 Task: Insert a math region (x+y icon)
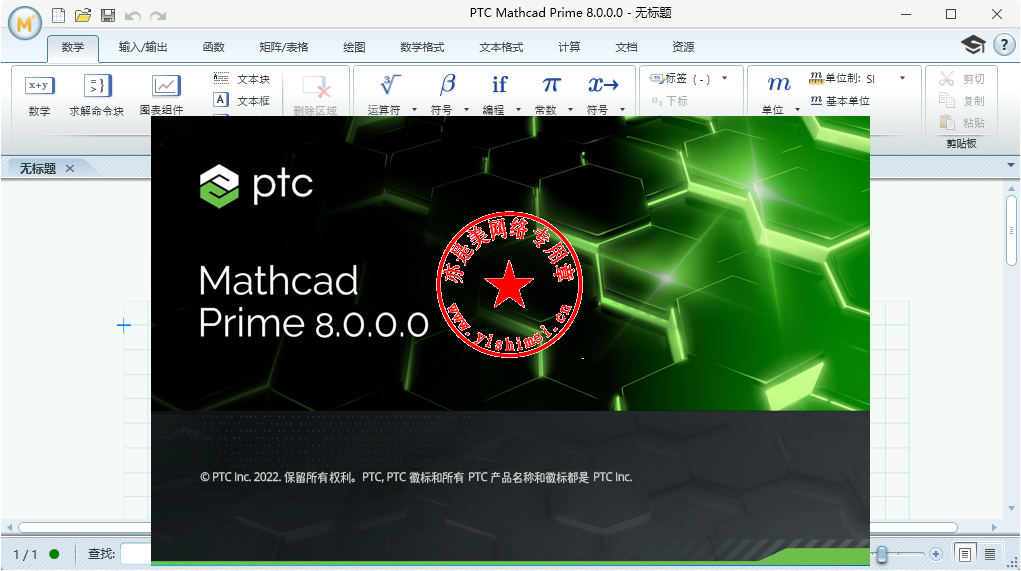click(x=39, y=86)
